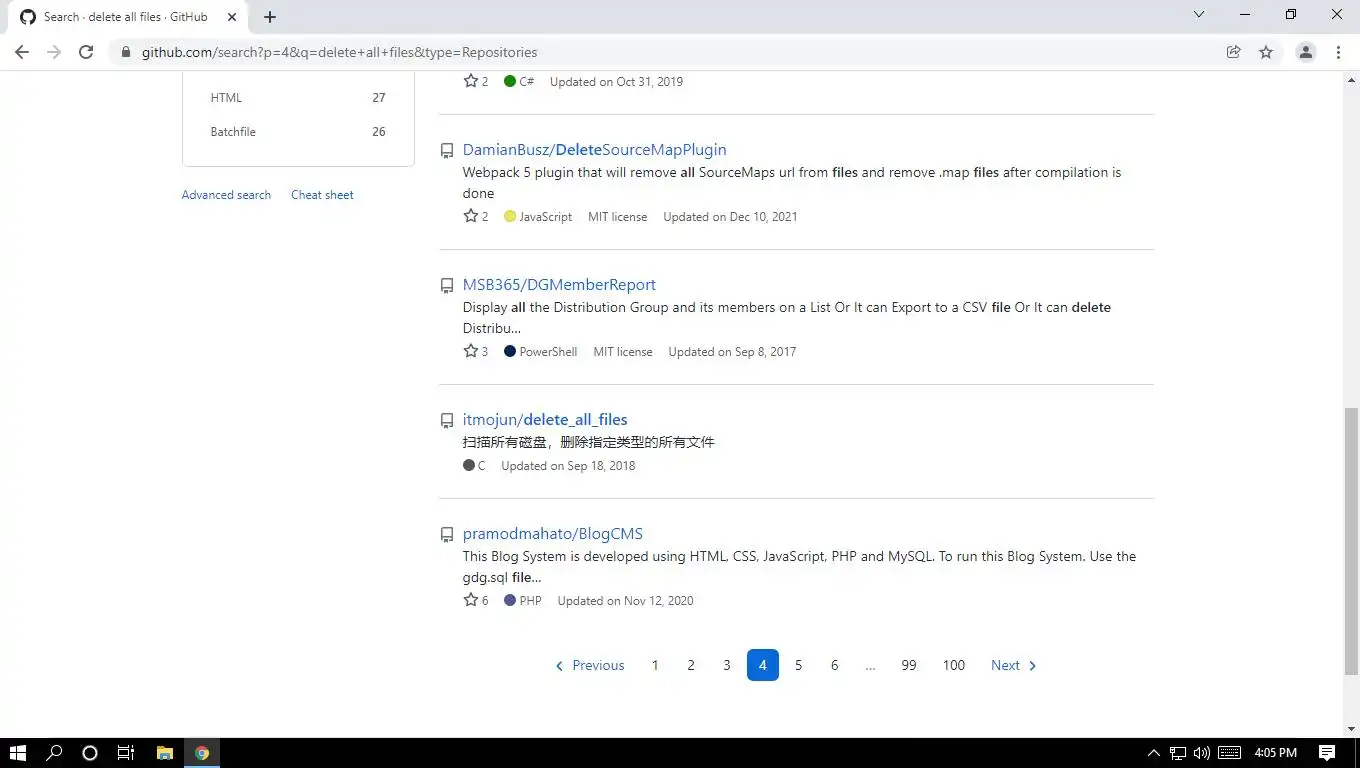The height and width of the screenshot is (768, 1360).
Task: Open DamianBusz/DeleteSourceMapPlugin repository
Action: [594, 150]
